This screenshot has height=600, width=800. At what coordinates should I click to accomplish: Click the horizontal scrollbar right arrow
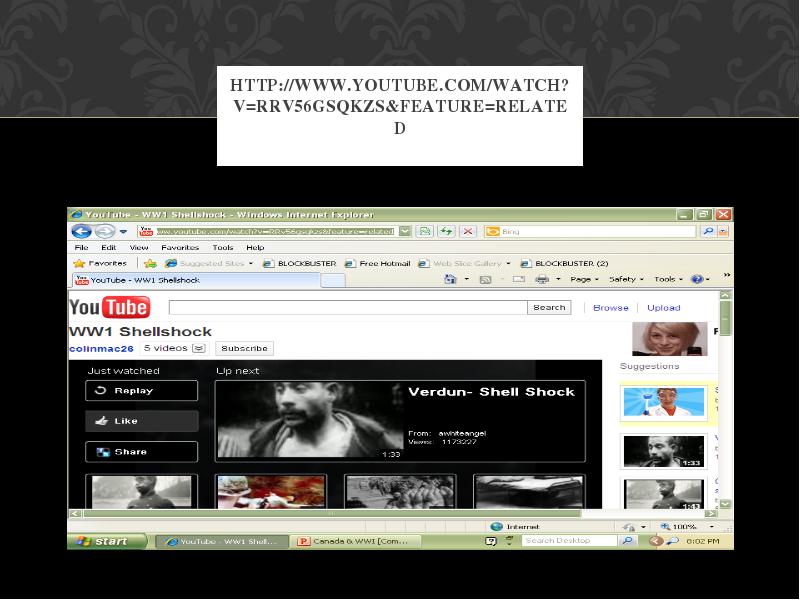(x=710, y=513)
